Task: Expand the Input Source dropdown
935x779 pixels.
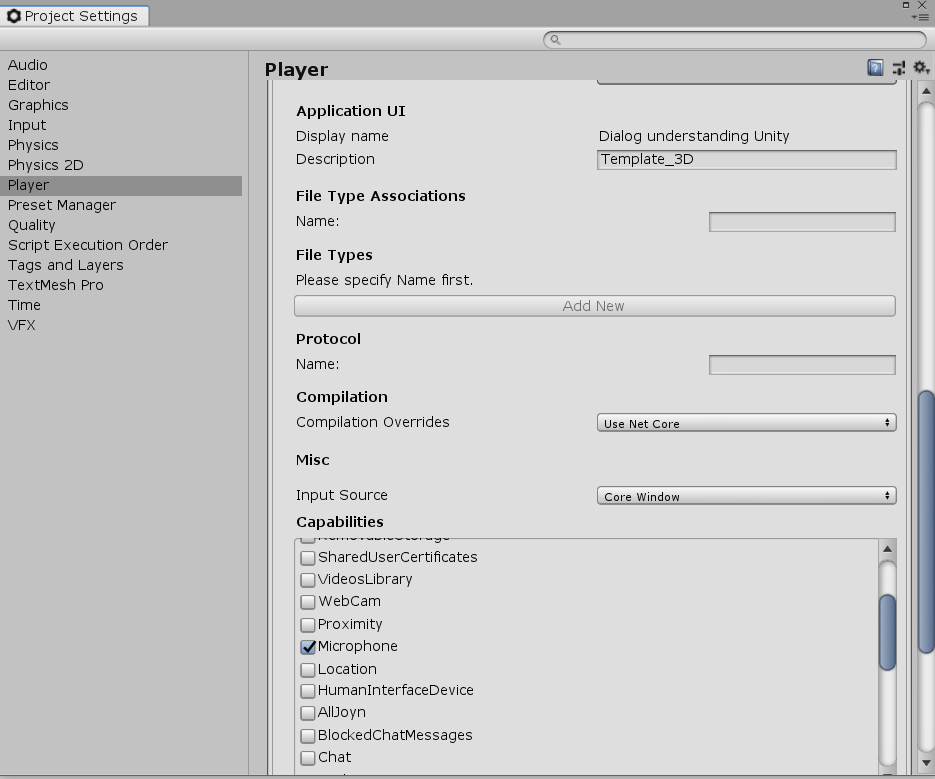Action: 746,496
